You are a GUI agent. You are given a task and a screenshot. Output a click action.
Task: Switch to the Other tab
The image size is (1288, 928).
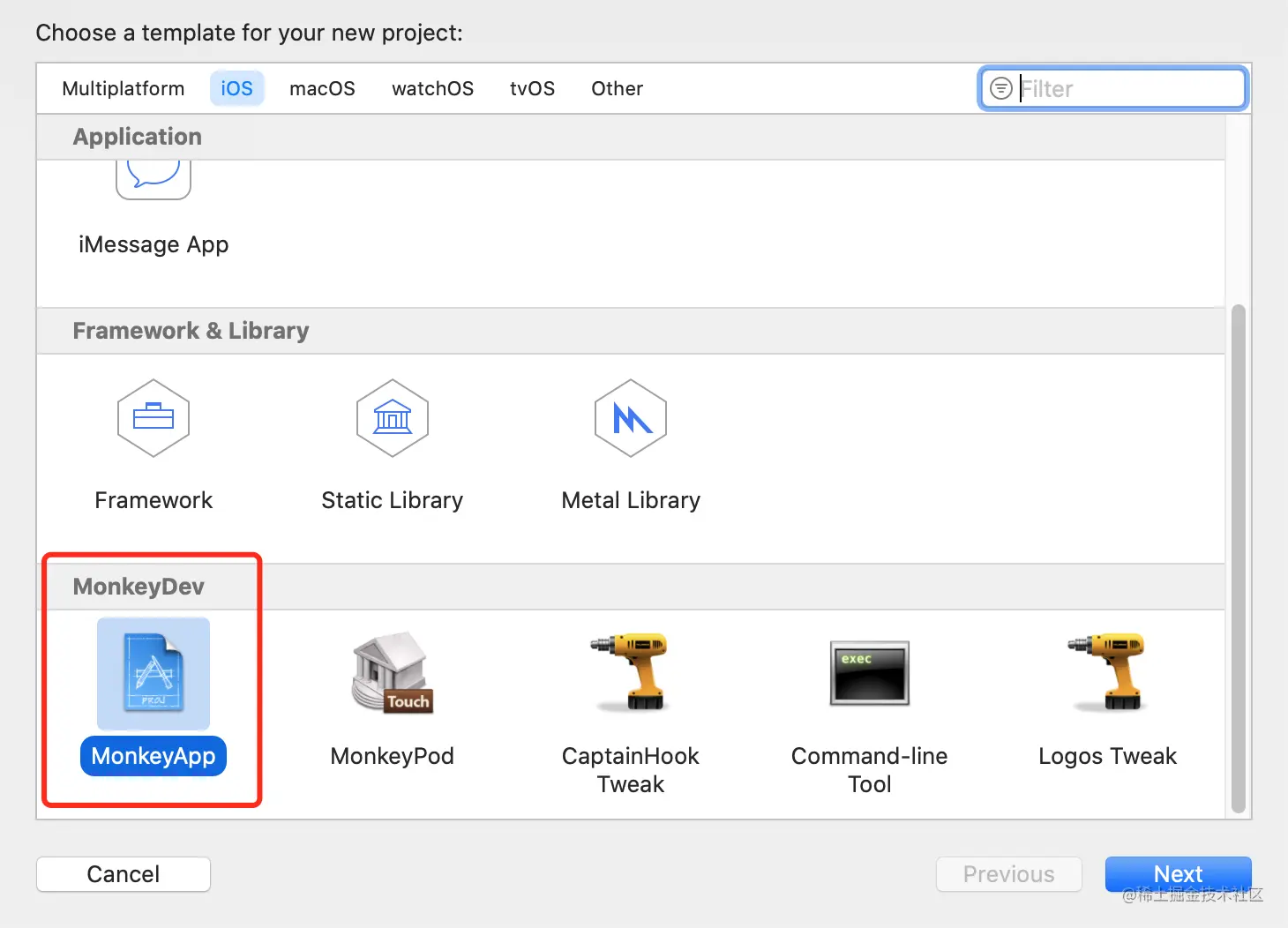[617, 88]
